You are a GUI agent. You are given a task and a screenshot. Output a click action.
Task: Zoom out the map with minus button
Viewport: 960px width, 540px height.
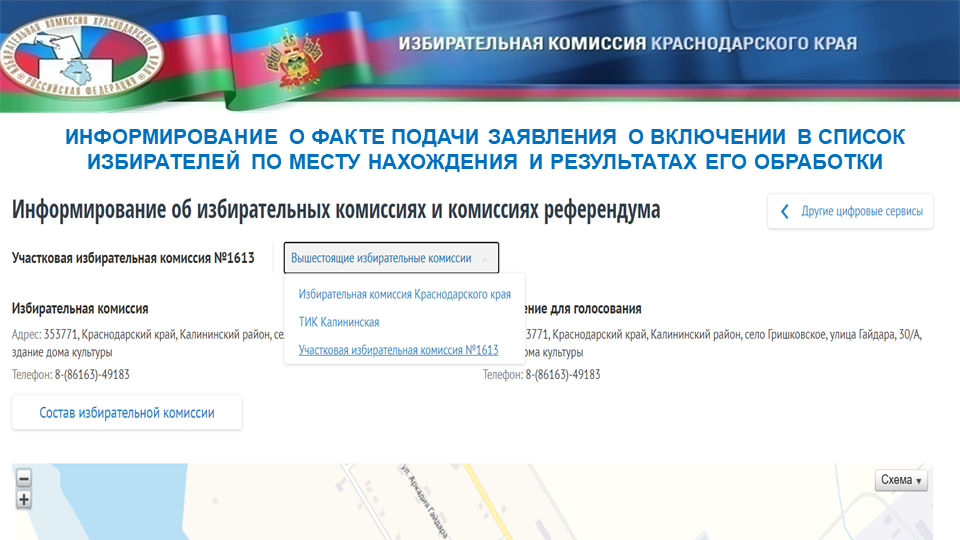(x=24, y=478)
